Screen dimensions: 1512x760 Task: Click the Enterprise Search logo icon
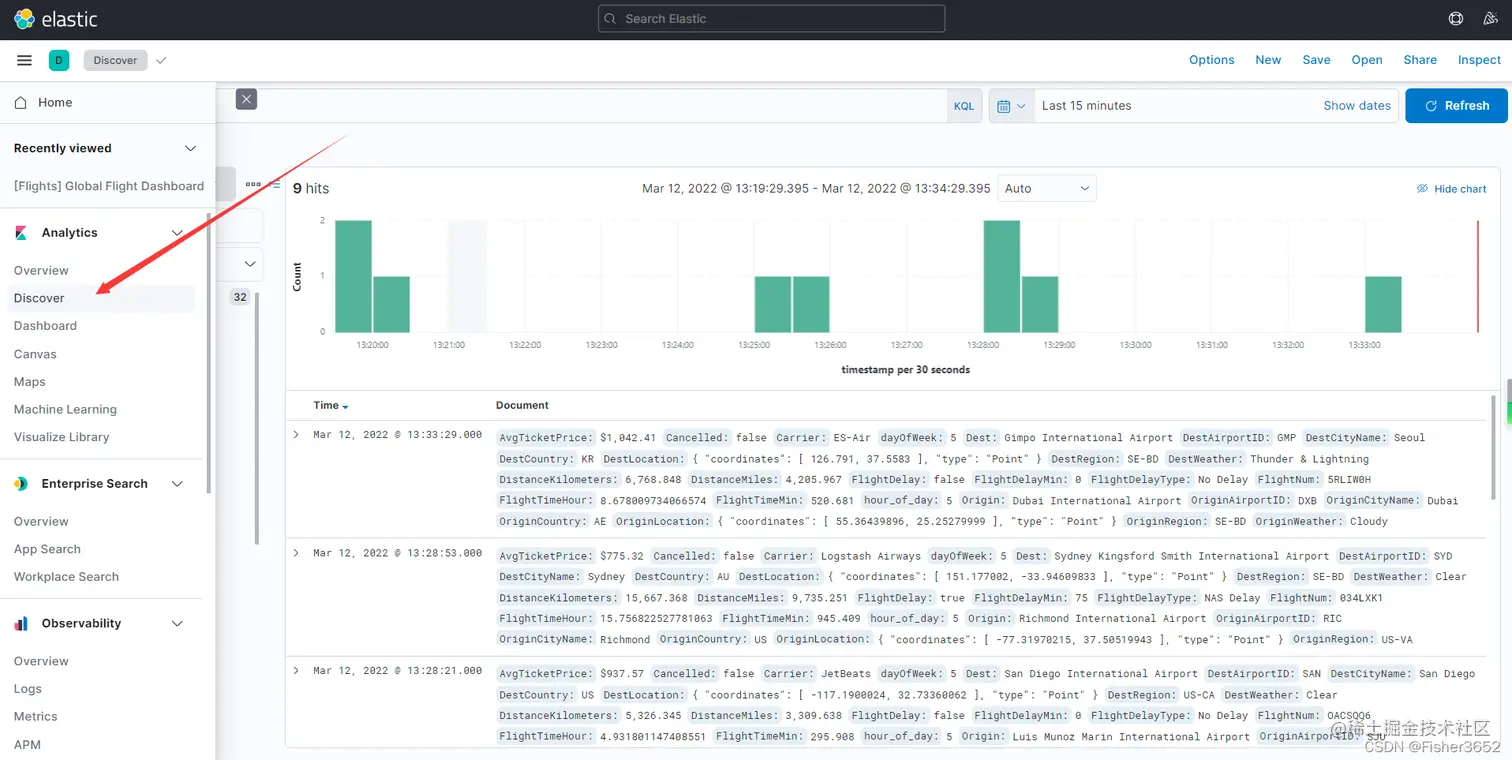pyautogui.click(x=21, y=484)
